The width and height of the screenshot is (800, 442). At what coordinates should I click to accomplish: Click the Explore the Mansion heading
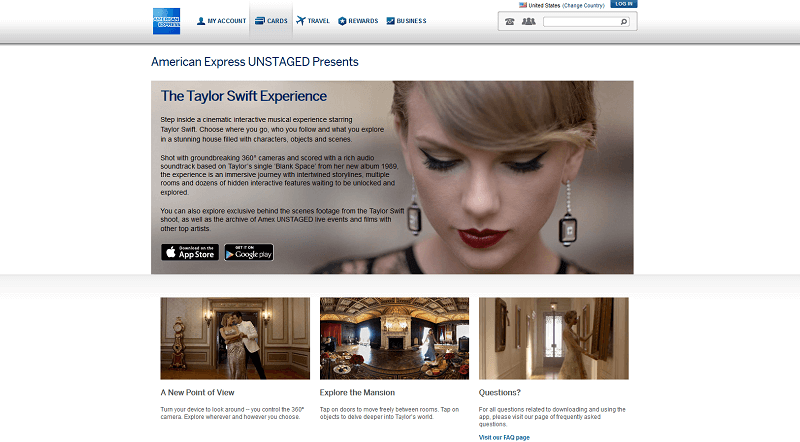click(x=357, y=392)
